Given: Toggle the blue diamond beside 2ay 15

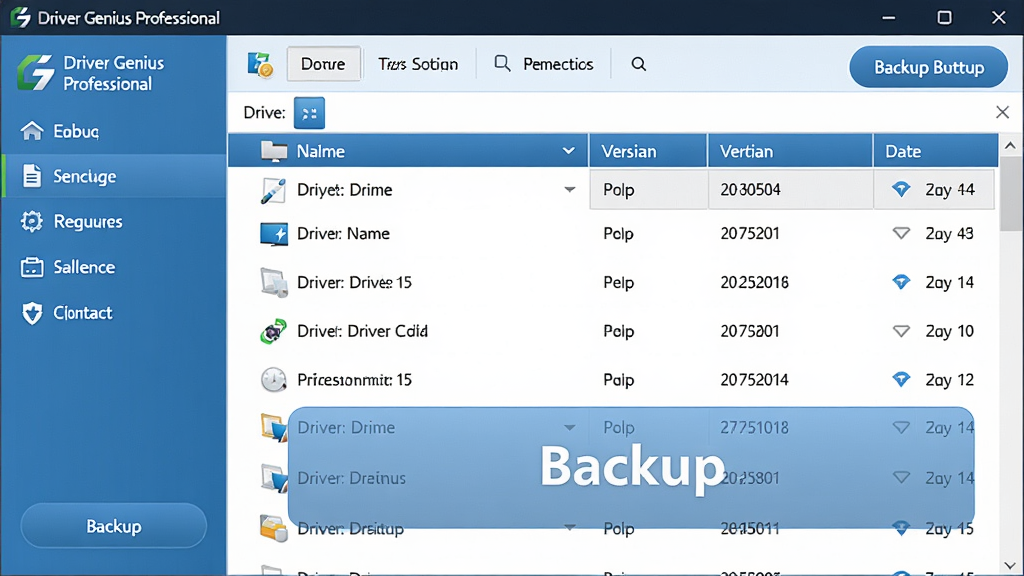Looking at the screenshot, I should tap(901, 528).
